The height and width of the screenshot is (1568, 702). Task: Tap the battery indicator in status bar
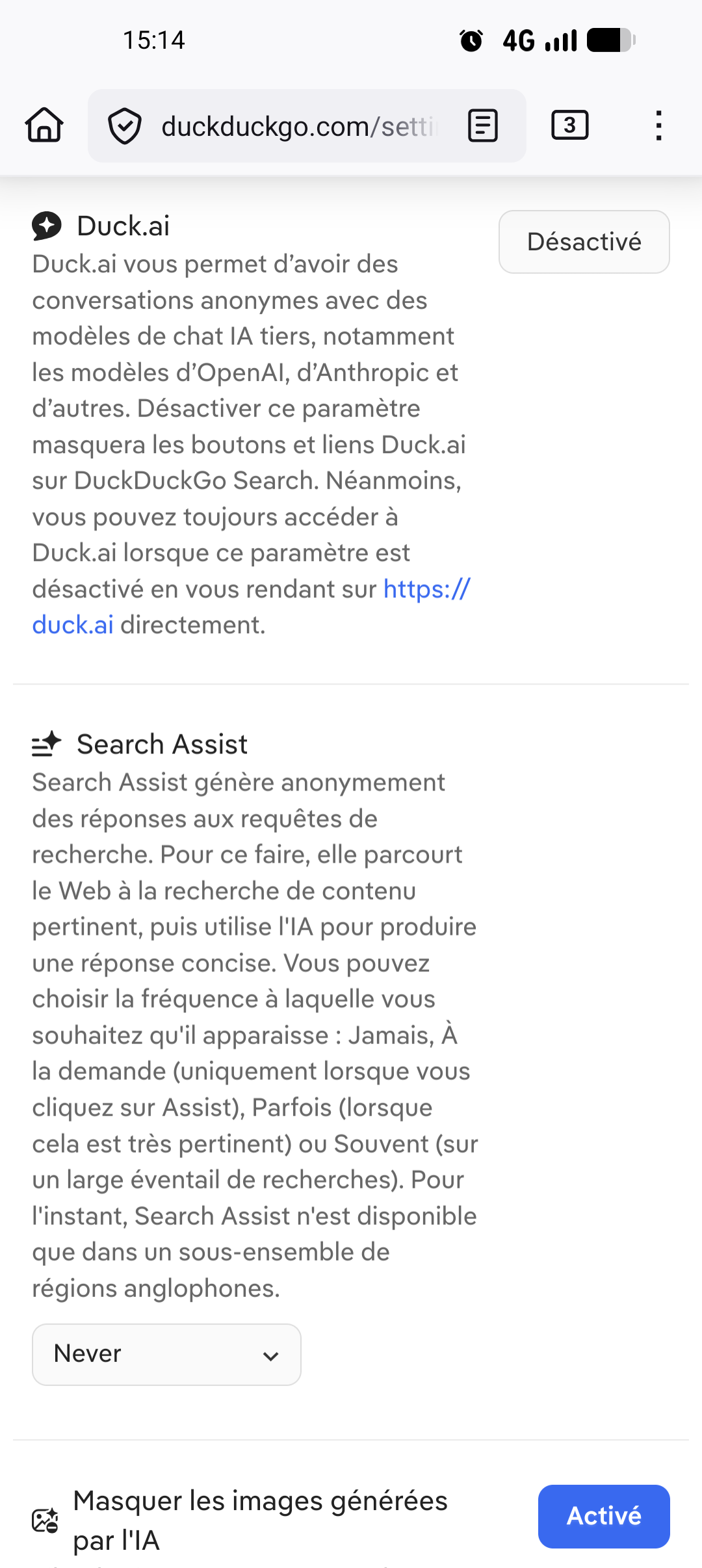611,40
